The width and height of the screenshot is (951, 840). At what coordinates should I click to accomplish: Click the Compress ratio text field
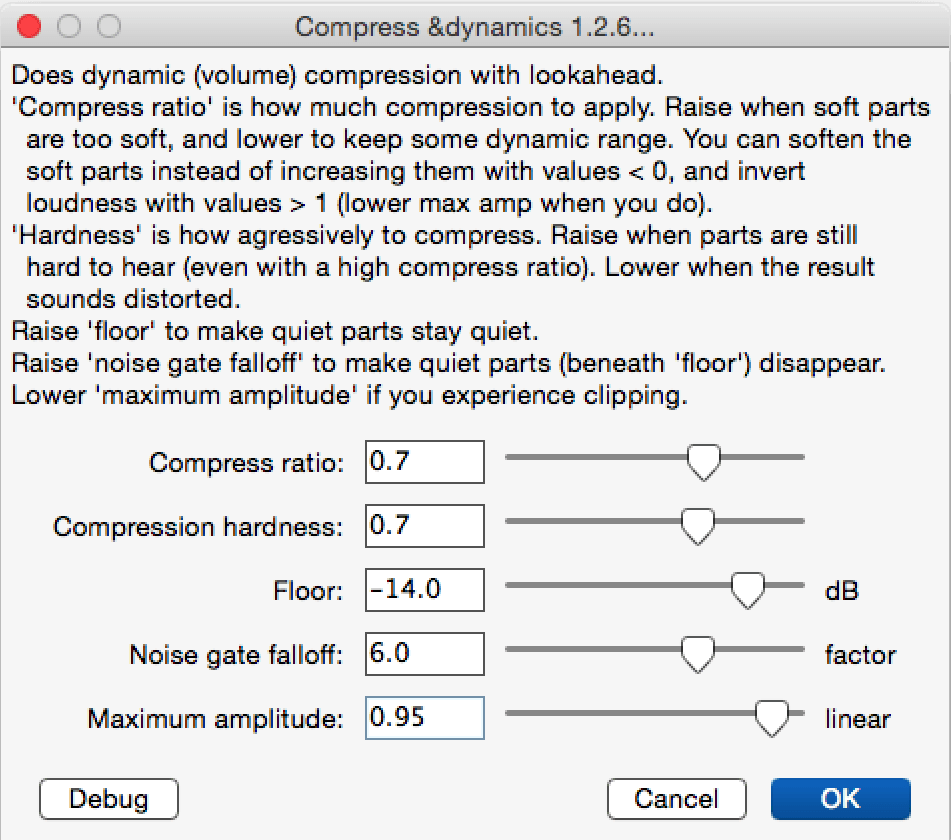click(425, 462)
